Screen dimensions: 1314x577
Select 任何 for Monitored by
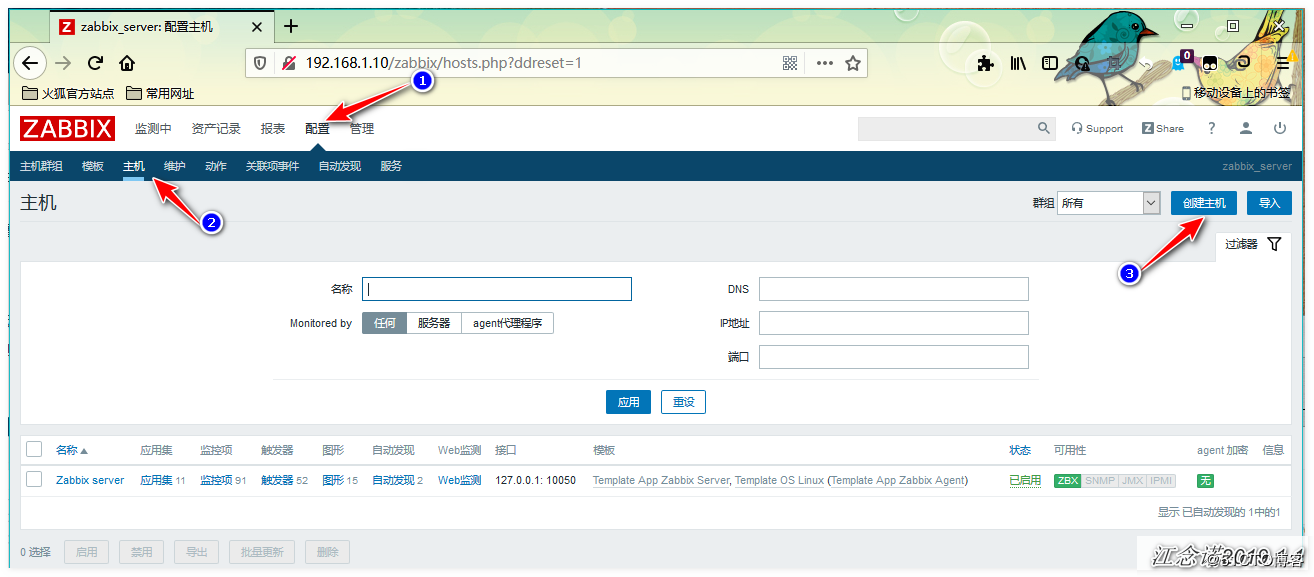click(385, 323)
